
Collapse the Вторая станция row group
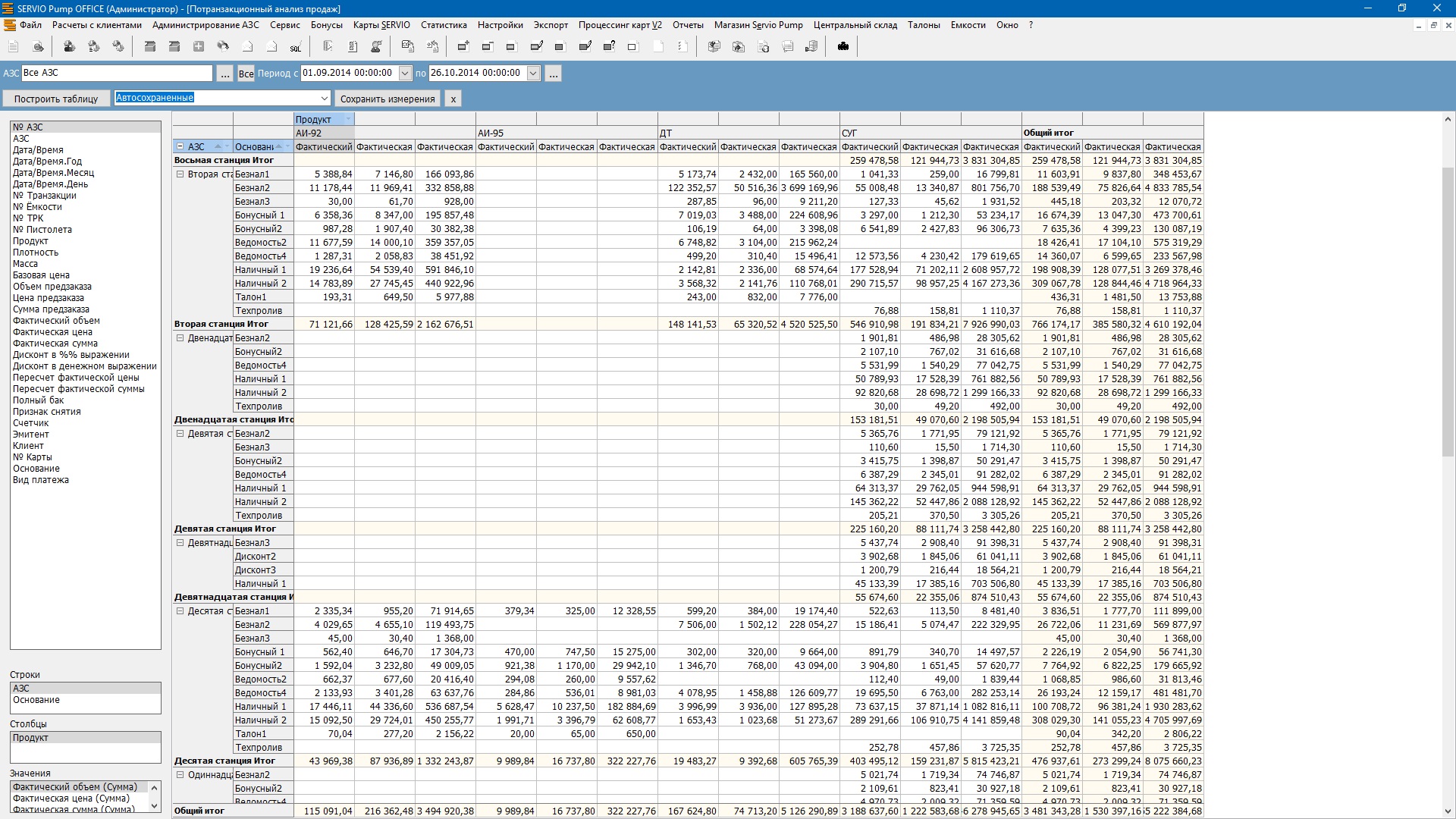[x=180, y=174]
